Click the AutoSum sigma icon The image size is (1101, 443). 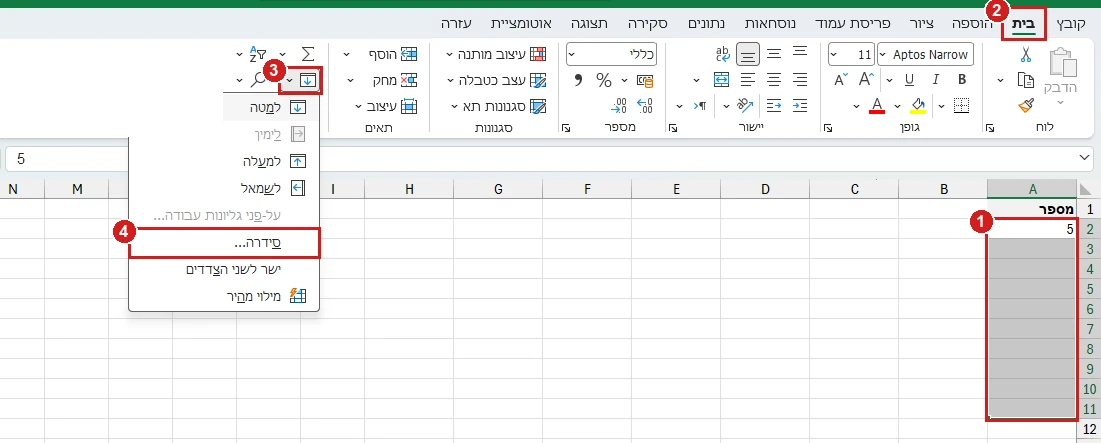tap(308, 54)
